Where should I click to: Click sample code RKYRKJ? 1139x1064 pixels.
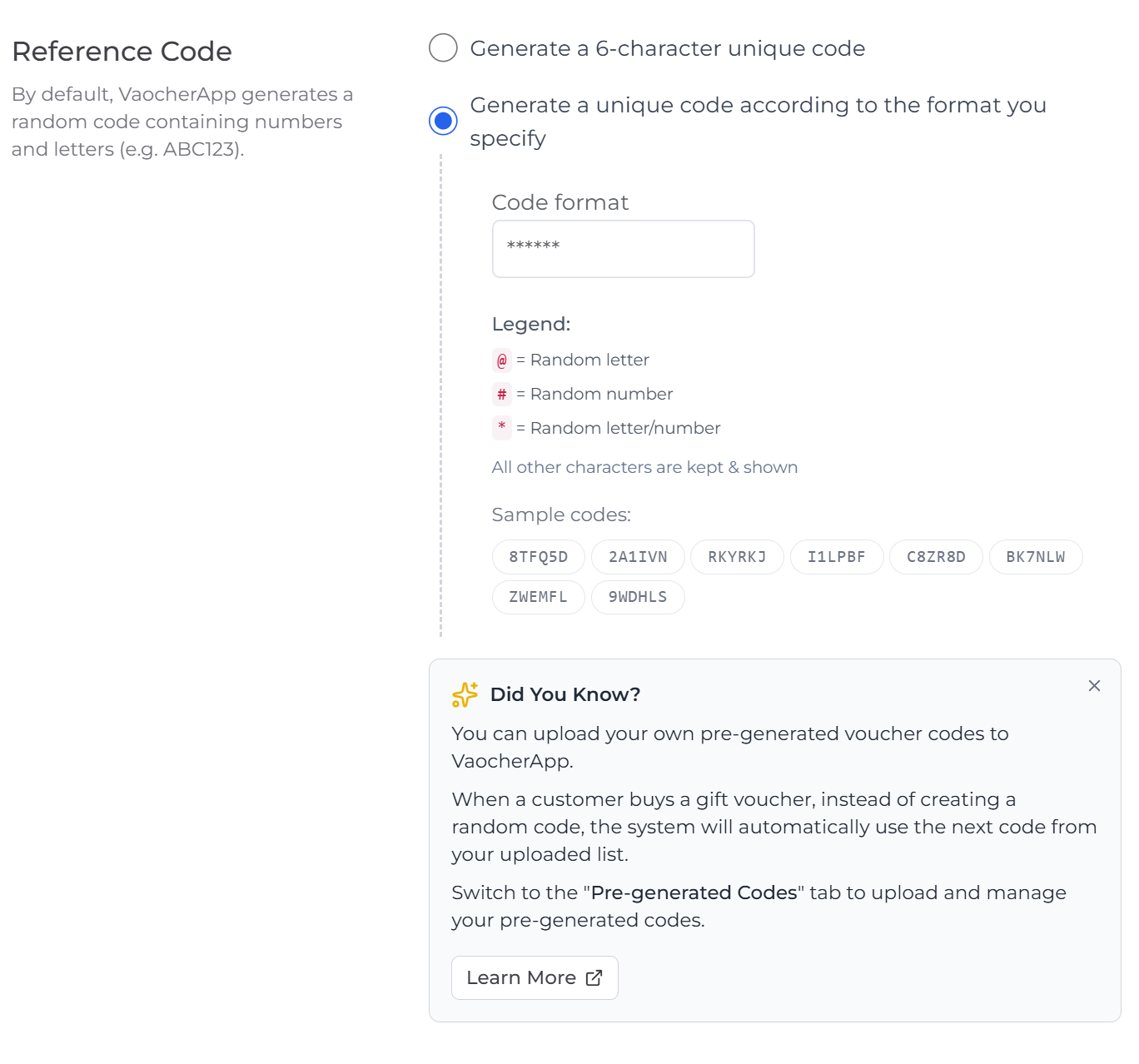(737, 557)
